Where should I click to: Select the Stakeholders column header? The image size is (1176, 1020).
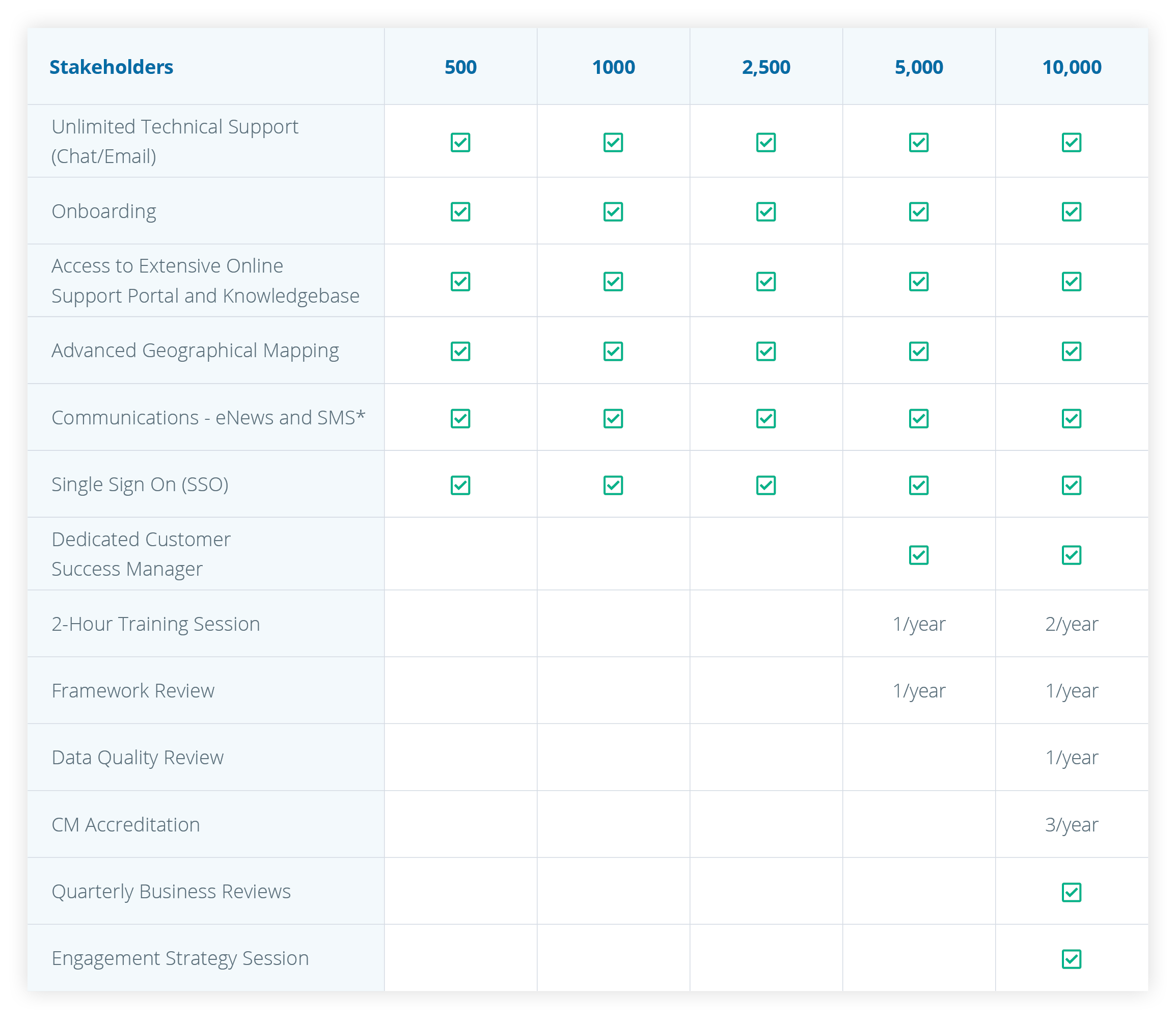tap(111, 67)
